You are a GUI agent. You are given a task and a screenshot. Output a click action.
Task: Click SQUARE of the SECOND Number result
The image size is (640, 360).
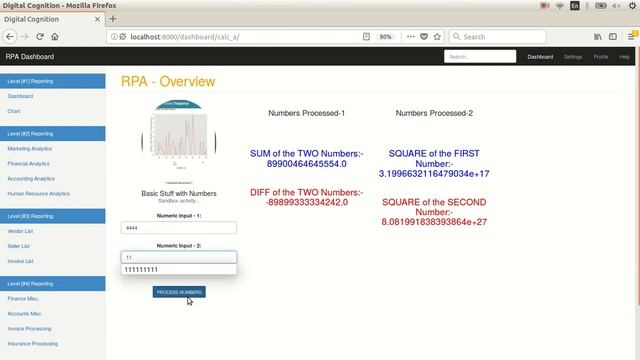pyautogui.click(x=434, y=212)
